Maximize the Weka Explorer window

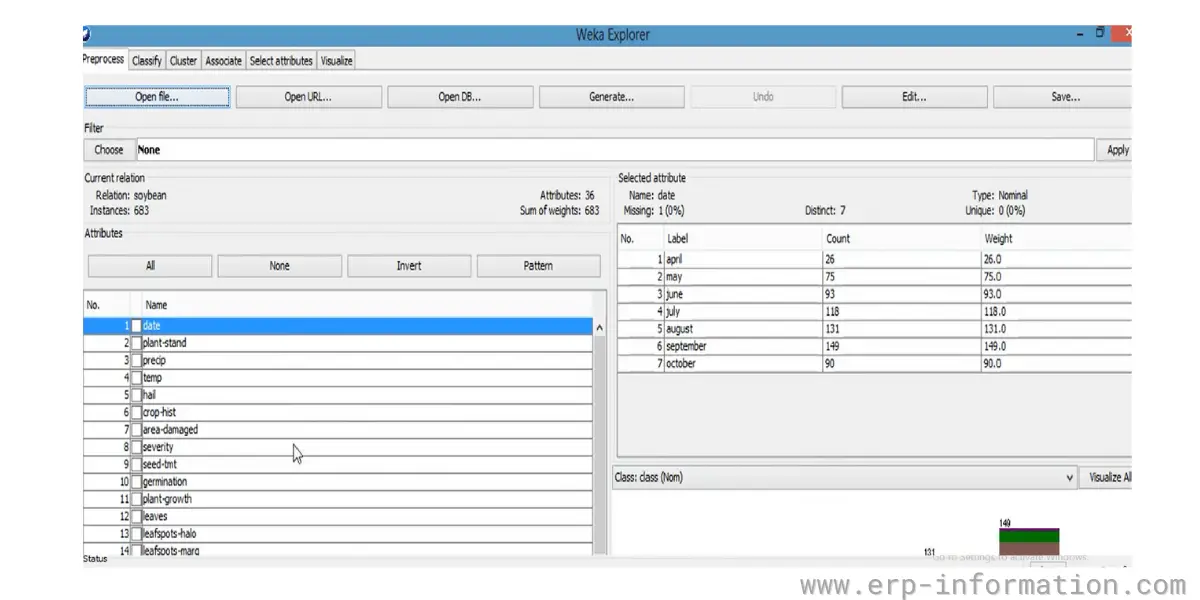[1100, 33]
